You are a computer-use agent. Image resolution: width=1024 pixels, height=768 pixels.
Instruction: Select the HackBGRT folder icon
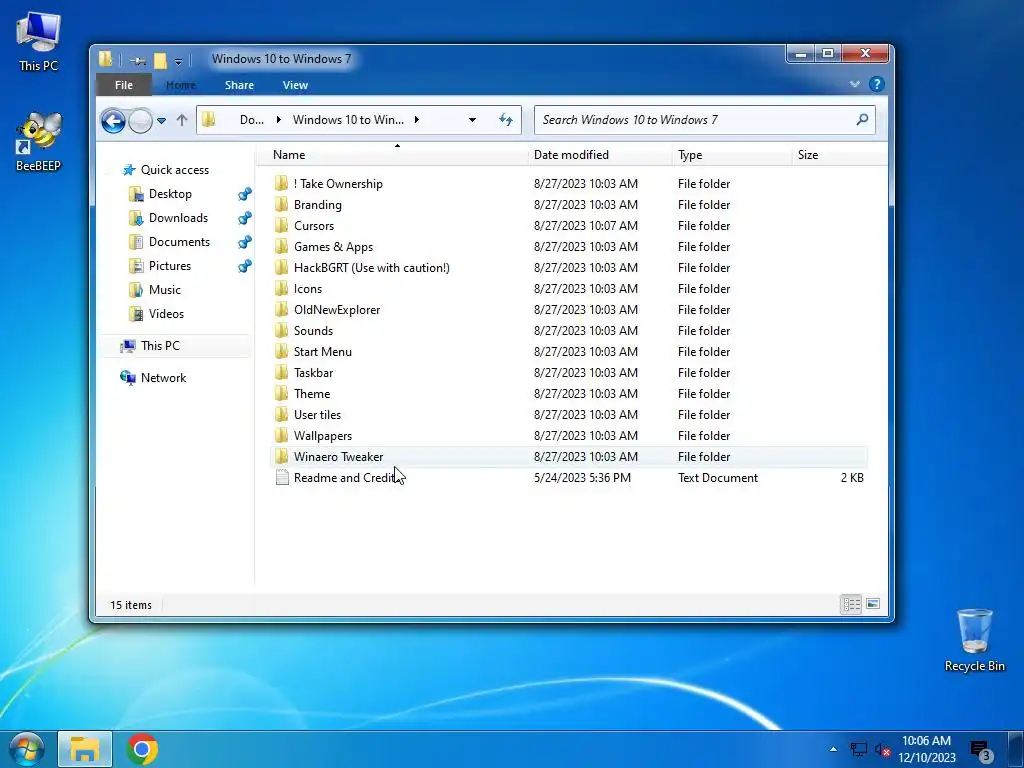pos(281,267)
